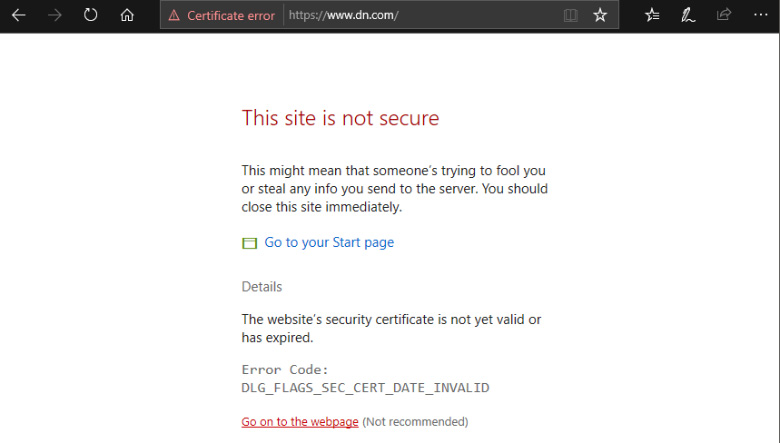Go to the Home page via the house icon
The height and width of the screenshot is (443, 780).
point(127,15)
